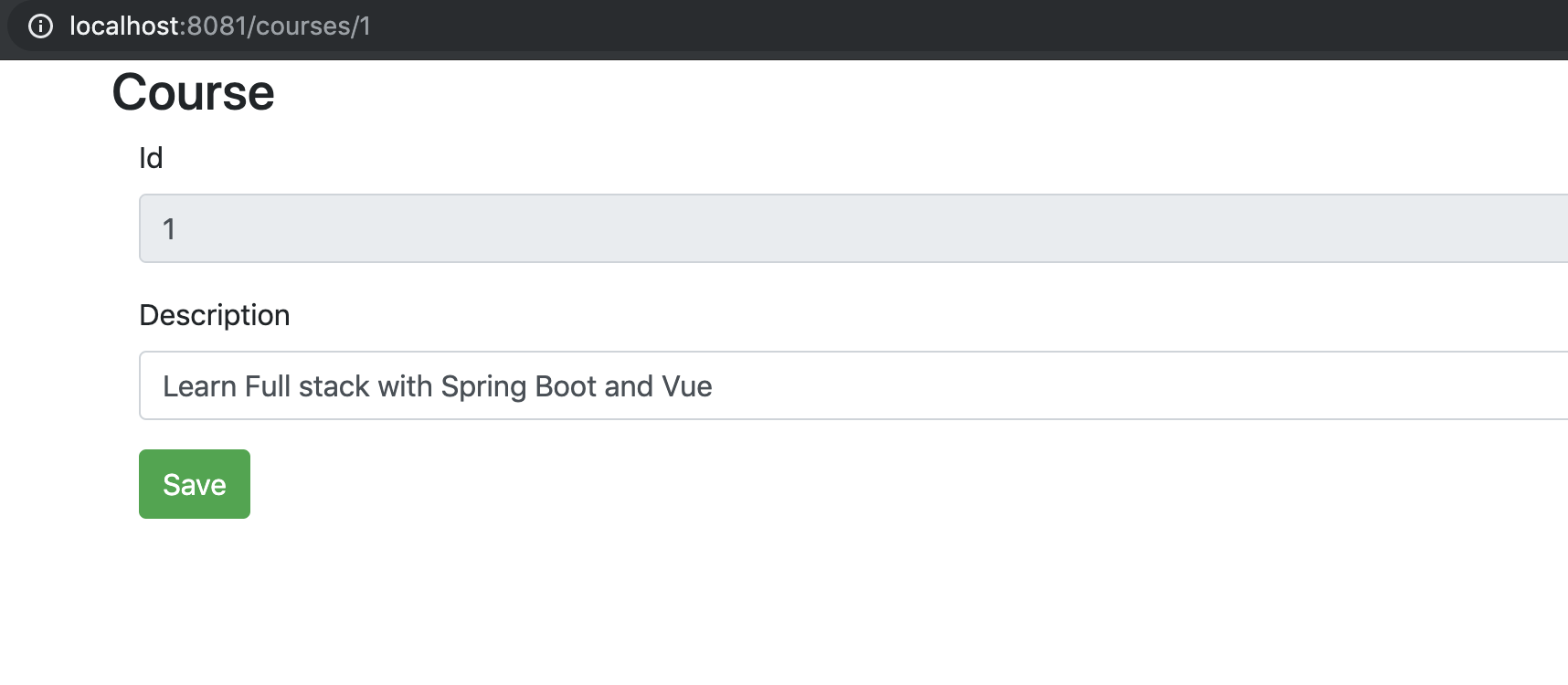Click the green Save button

(195, 484)
